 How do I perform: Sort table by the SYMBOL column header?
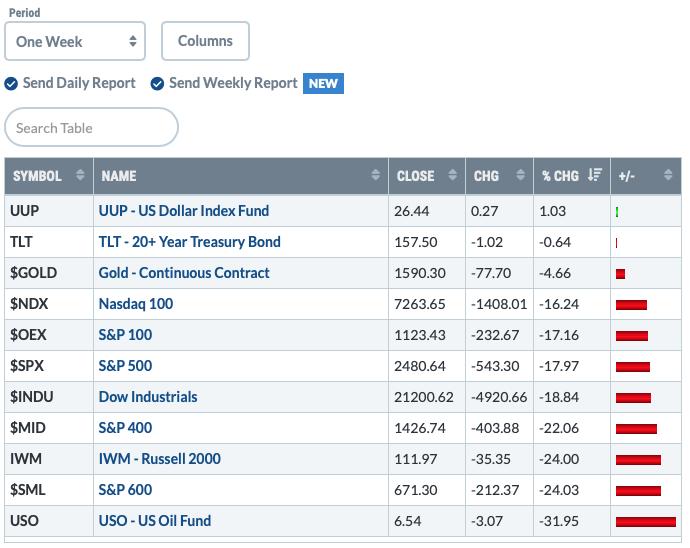tap(49, 176)
